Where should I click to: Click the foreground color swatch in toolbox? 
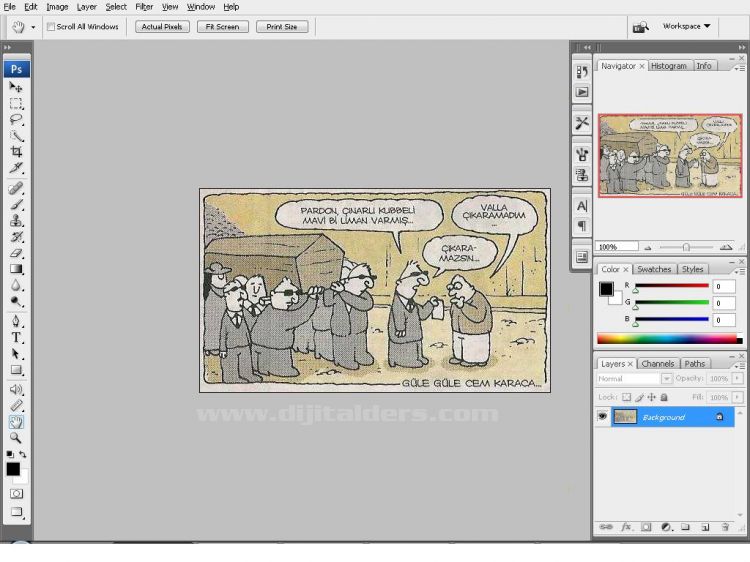click(x=13, y=469)
